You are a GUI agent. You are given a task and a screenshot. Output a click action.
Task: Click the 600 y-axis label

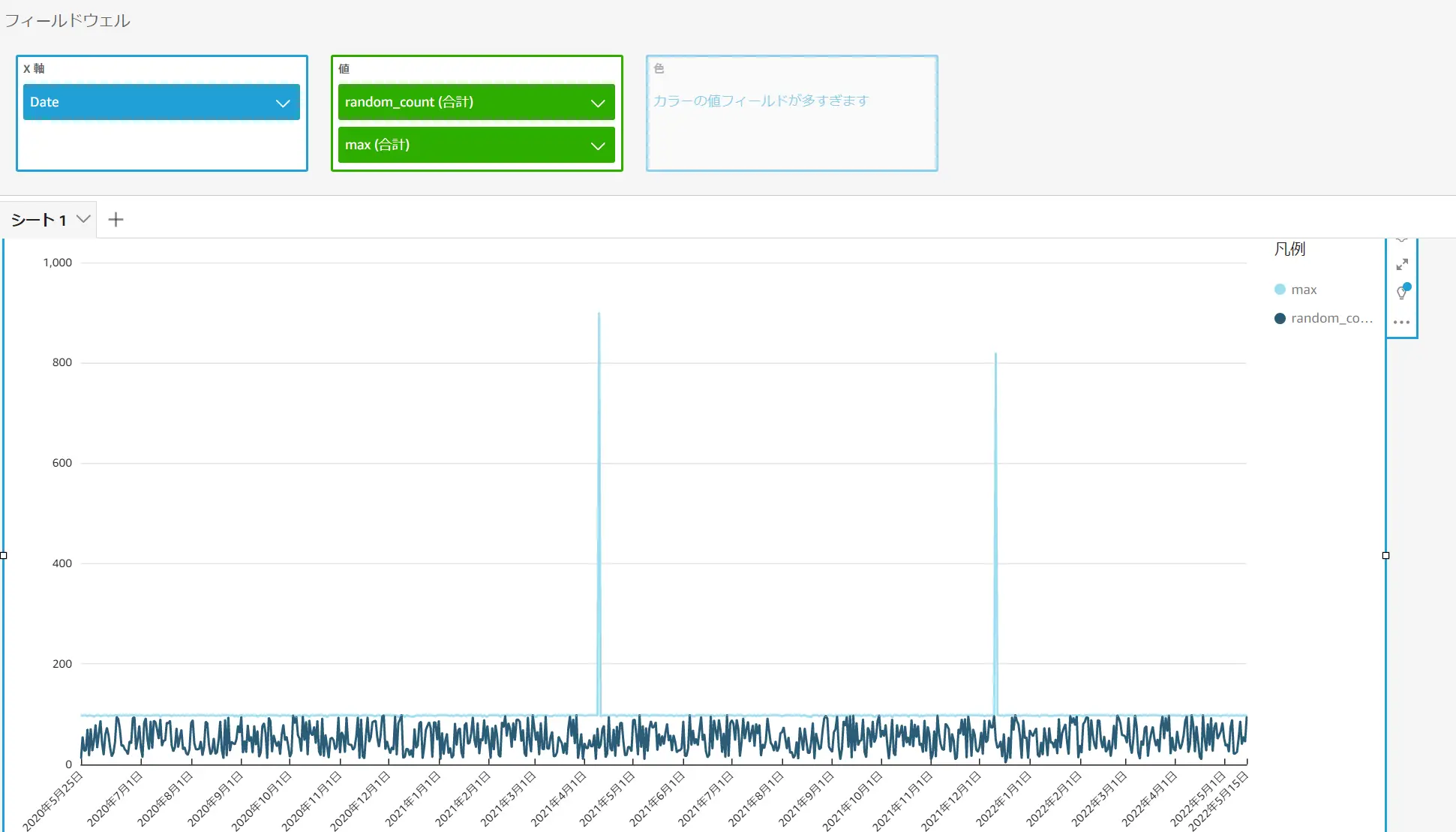pos(62,463)
